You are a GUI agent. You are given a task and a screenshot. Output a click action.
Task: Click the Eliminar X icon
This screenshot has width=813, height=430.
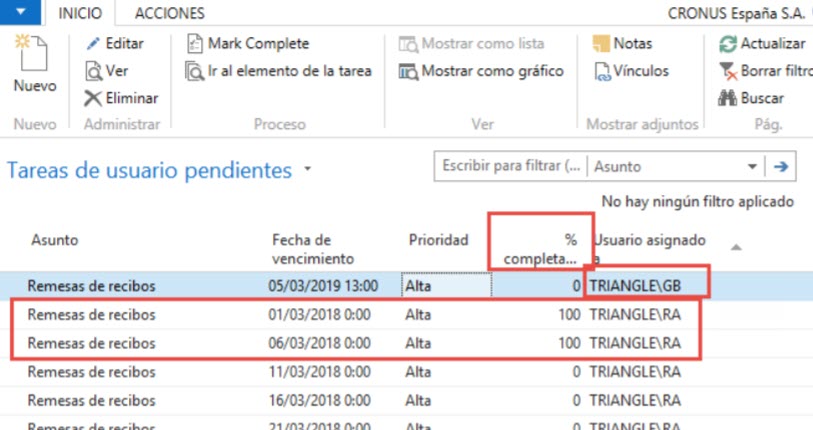(93, 98)
